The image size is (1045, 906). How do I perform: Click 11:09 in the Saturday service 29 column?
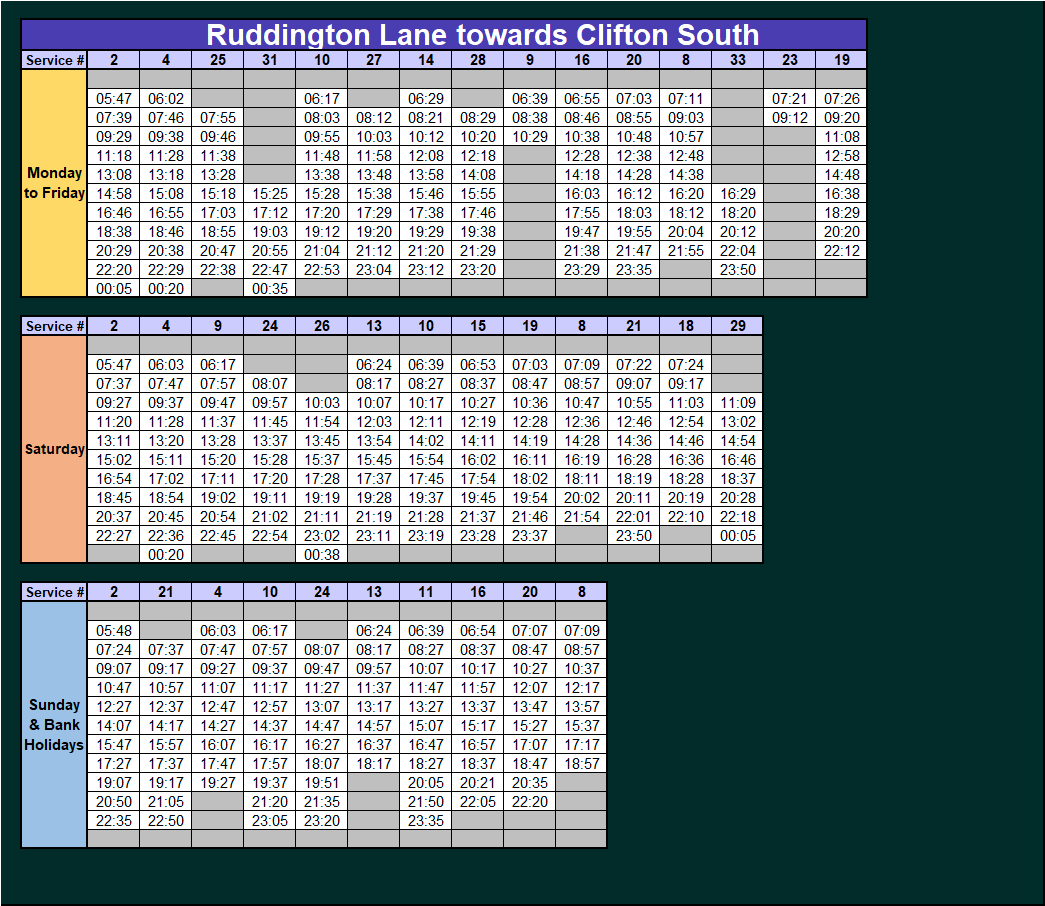[738, 403]
